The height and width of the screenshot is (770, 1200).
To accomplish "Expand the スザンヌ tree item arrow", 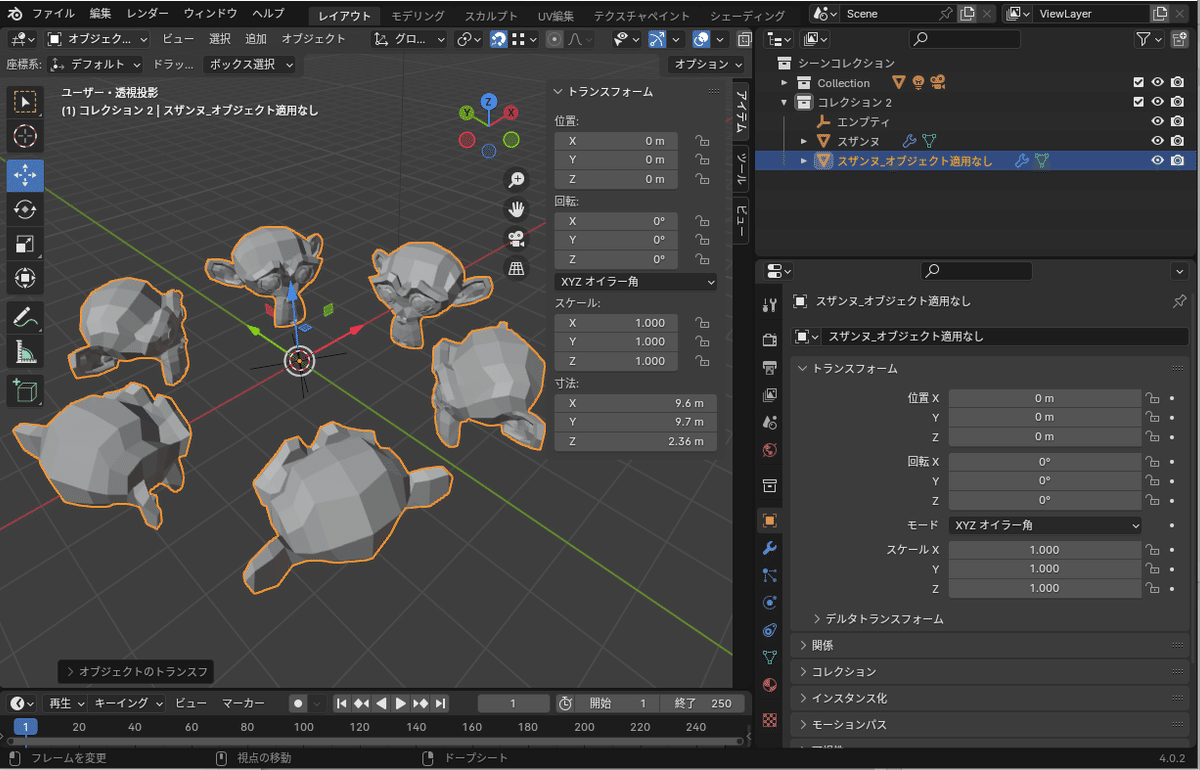I will coord(804,141).
